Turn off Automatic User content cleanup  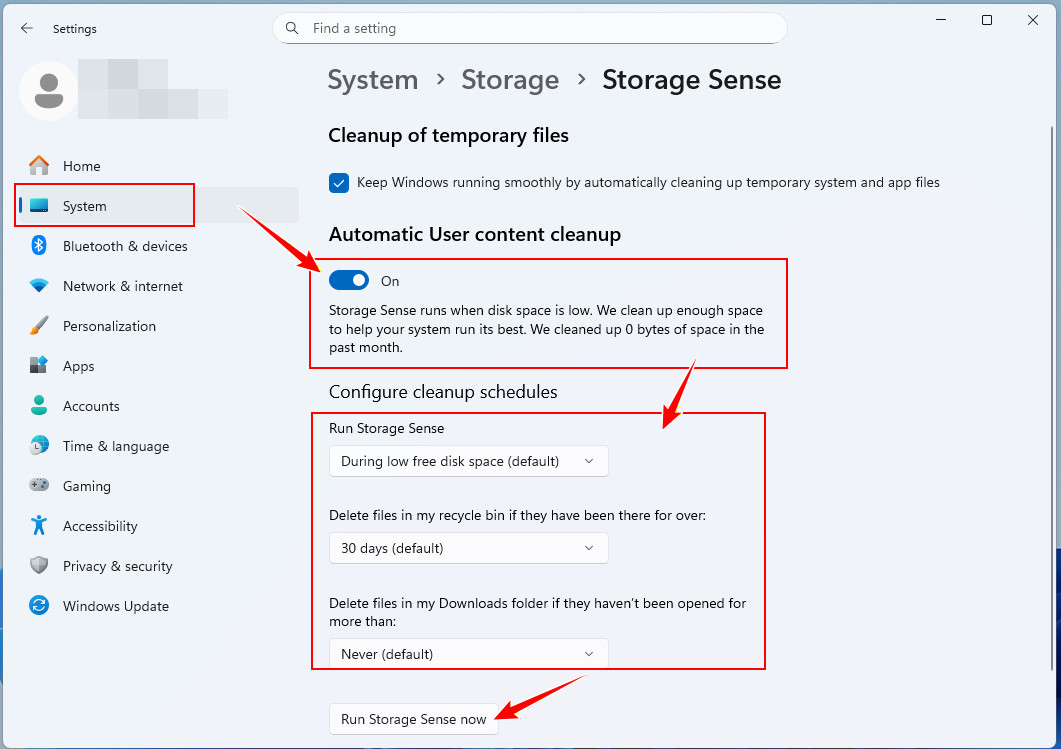click(349, 281)
